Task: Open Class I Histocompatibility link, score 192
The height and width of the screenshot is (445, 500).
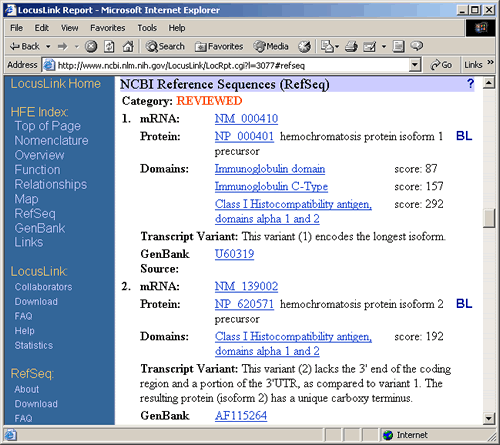Action: pos(293,344)
